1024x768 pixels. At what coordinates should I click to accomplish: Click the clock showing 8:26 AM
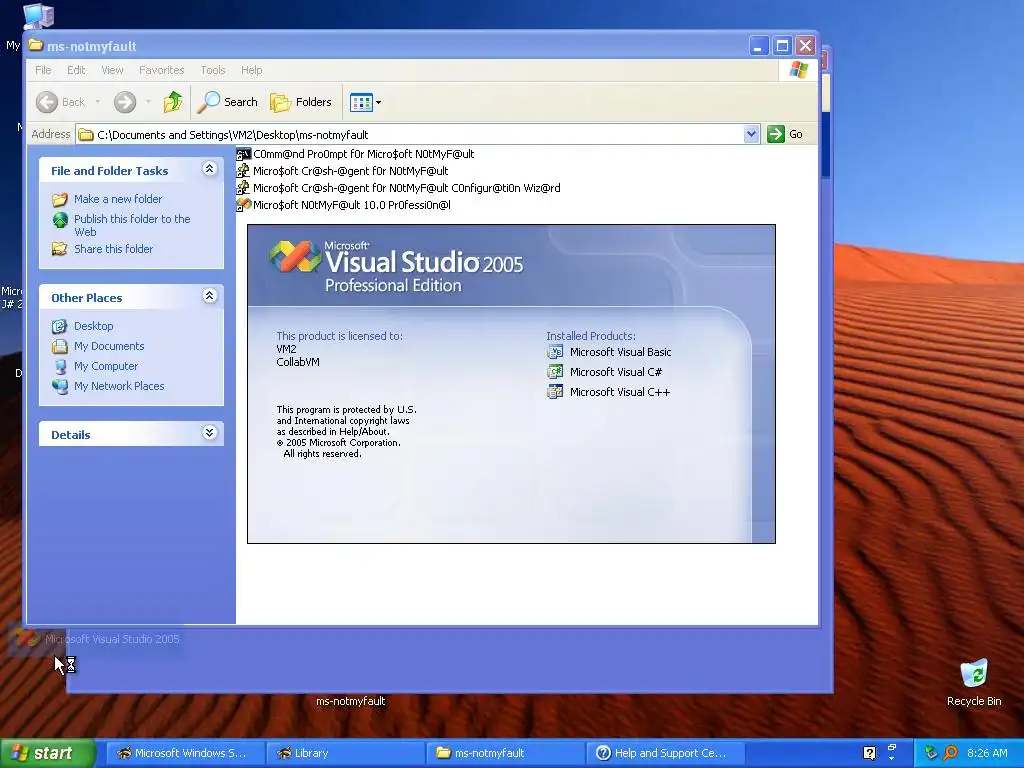point(987,753)
